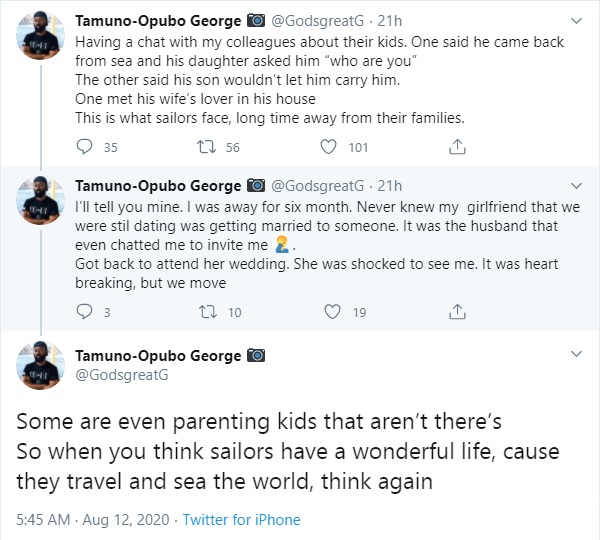Open dropdown caret on the third tweet
The width and height of the screenshot is (600, 540).
click(575, 355)
